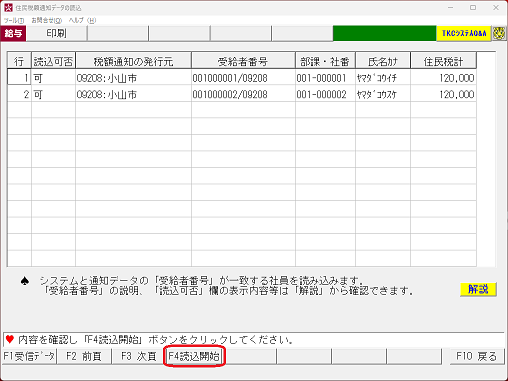Viewport: 508px width, 381px height.
Task: Click 09208:小山市 in row 1
Action: point(133,78)
